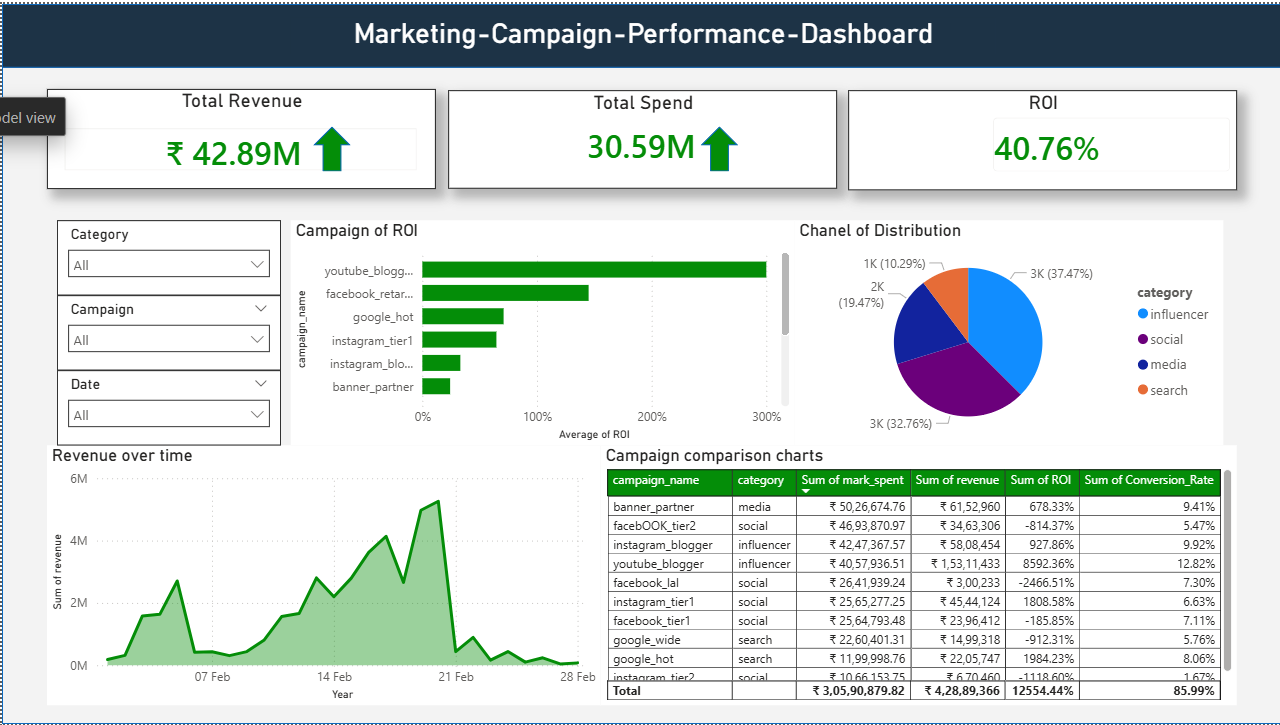Open the Category slicer dropdown
This screenshot has width=1280, height=725.
point(168,265)
